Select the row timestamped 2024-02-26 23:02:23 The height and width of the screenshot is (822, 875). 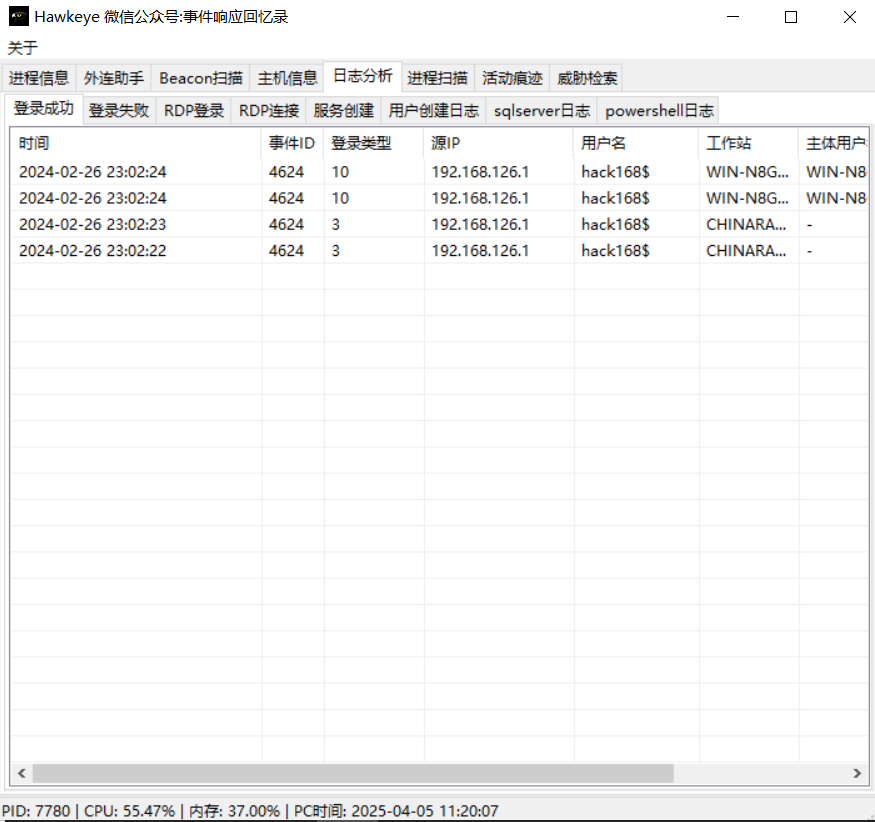point(440,224)
